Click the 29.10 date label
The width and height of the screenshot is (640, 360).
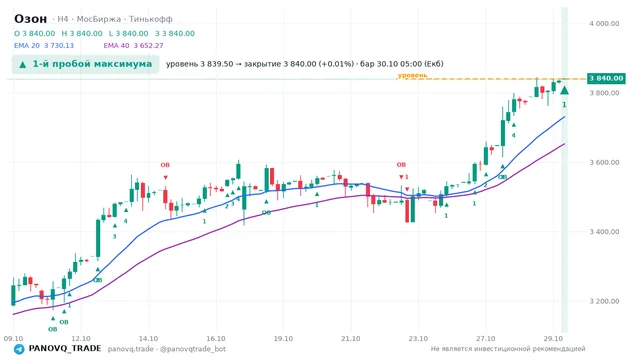(x=553, y=339)
